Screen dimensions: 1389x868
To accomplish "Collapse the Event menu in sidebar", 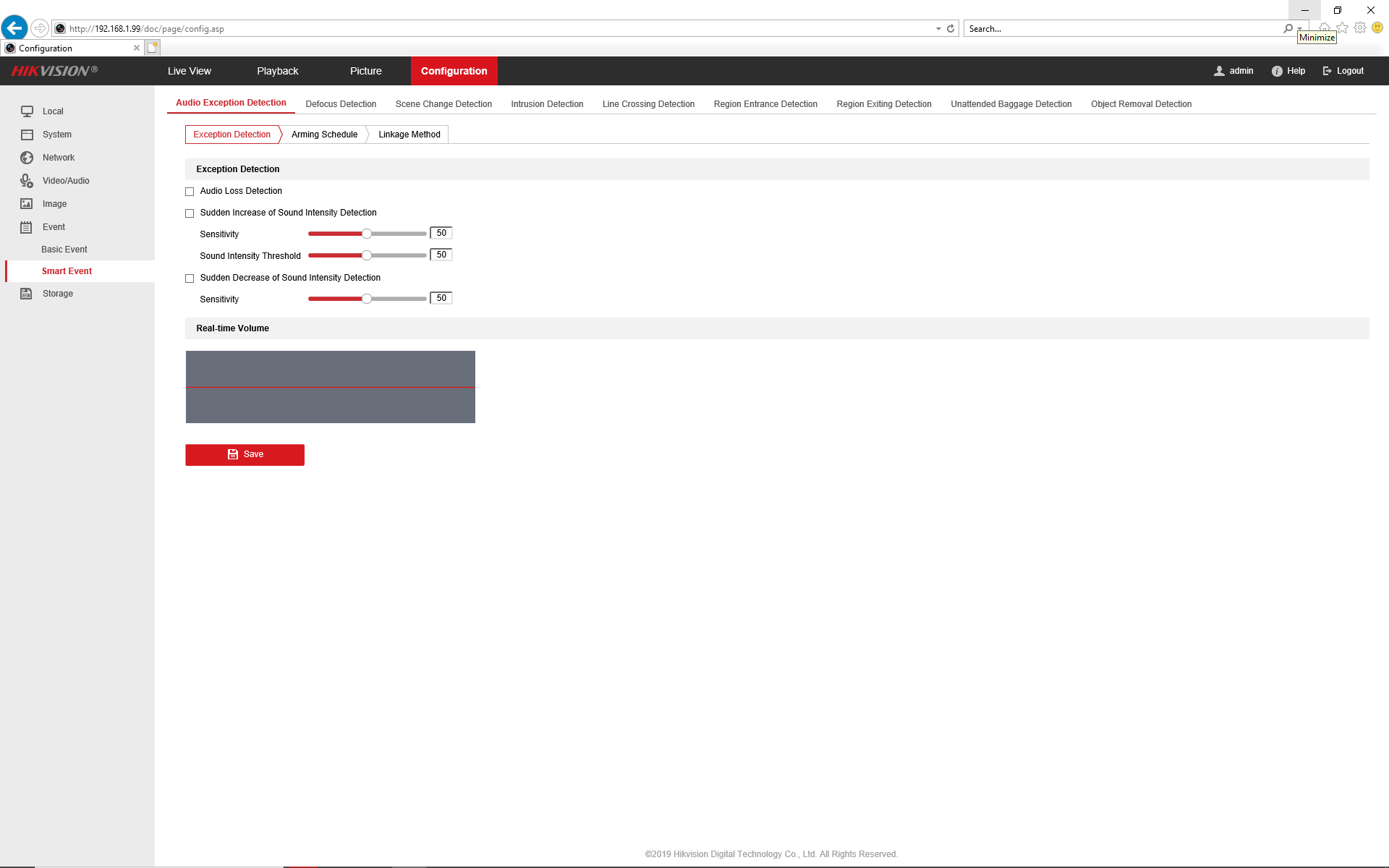I will [54, 227].
